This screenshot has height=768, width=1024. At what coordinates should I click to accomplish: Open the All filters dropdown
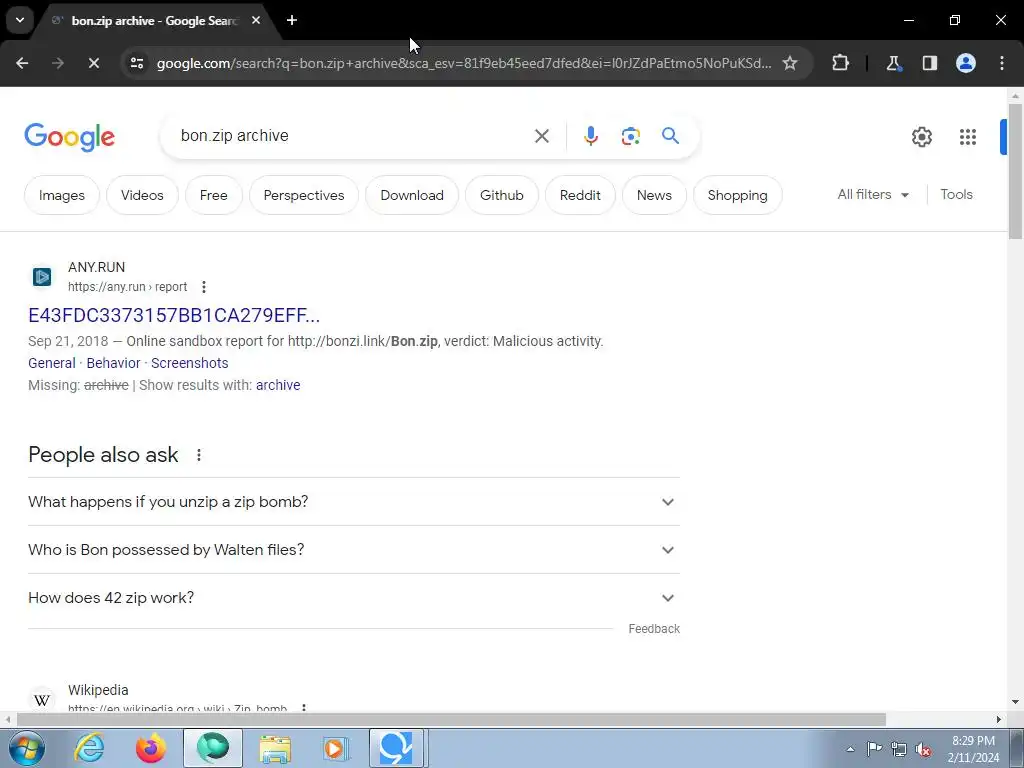[x=873, y=195]
